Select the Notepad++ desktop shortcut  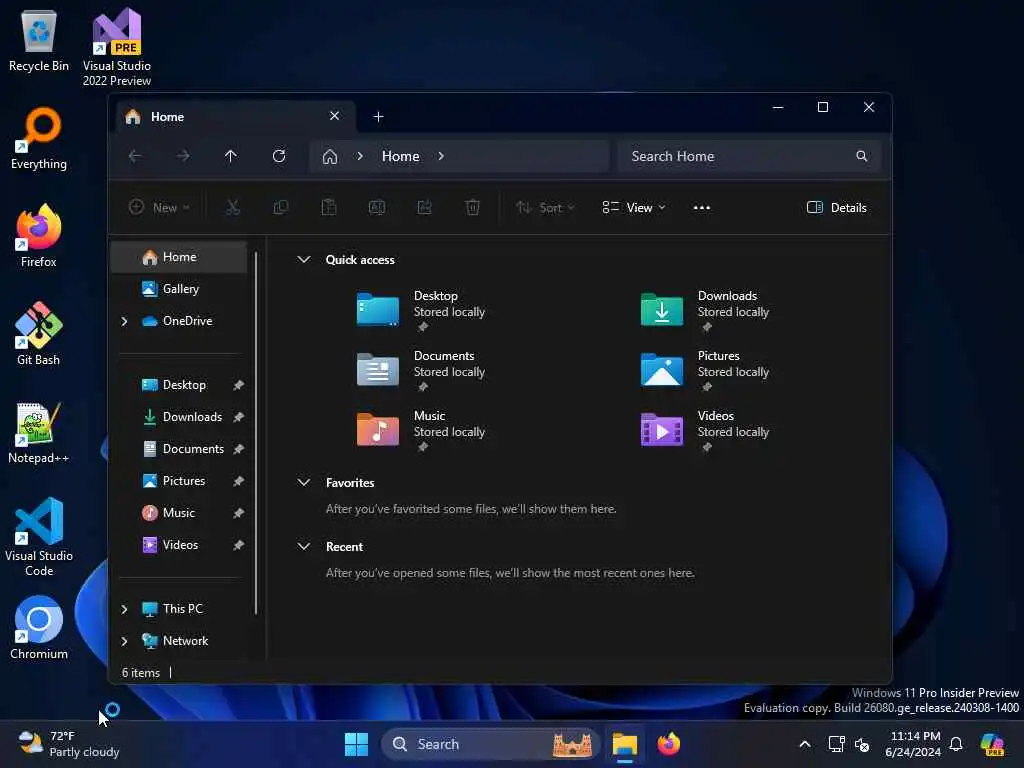[x=39, y=432]
